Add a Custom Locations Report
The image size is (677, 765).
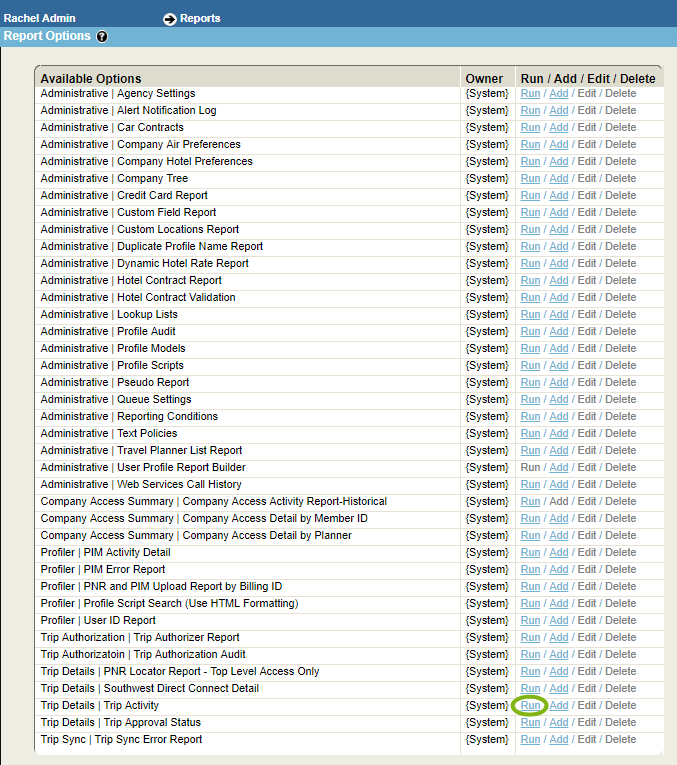(559, 229)
